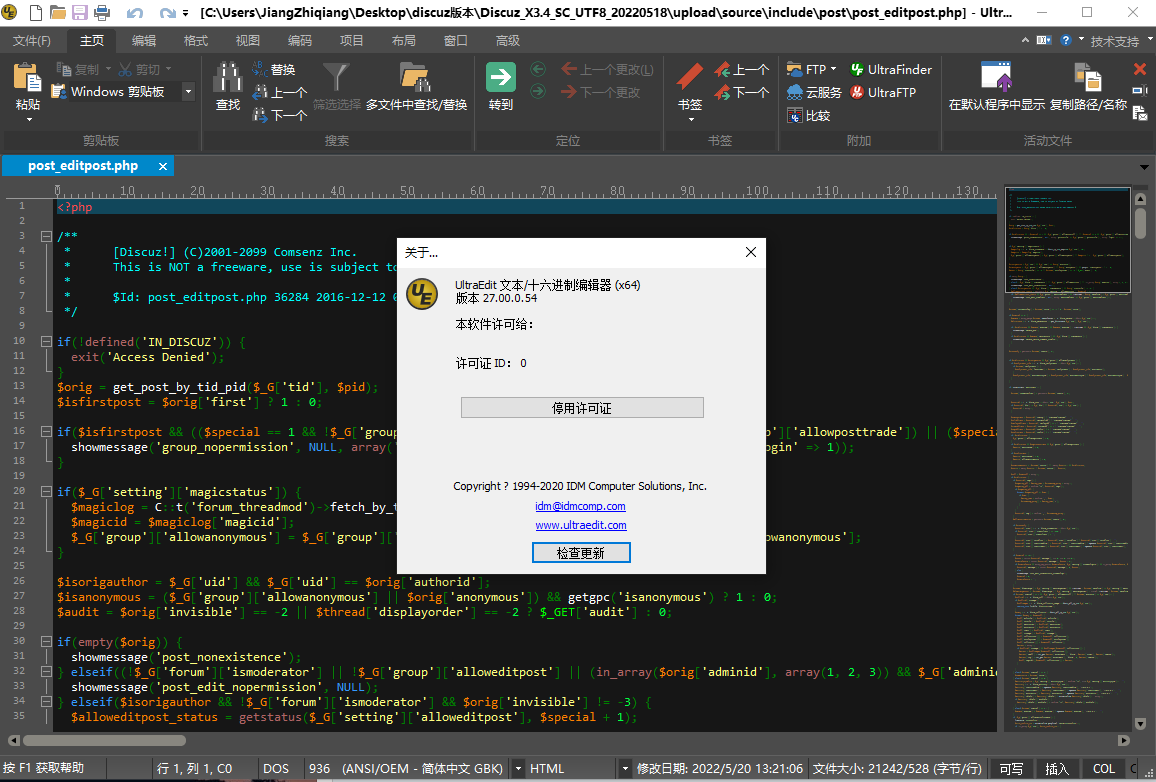Click the Redo arrow icon
This screenshot has height=782, width=1156.
pyautogui.click(x=167, y=13)
